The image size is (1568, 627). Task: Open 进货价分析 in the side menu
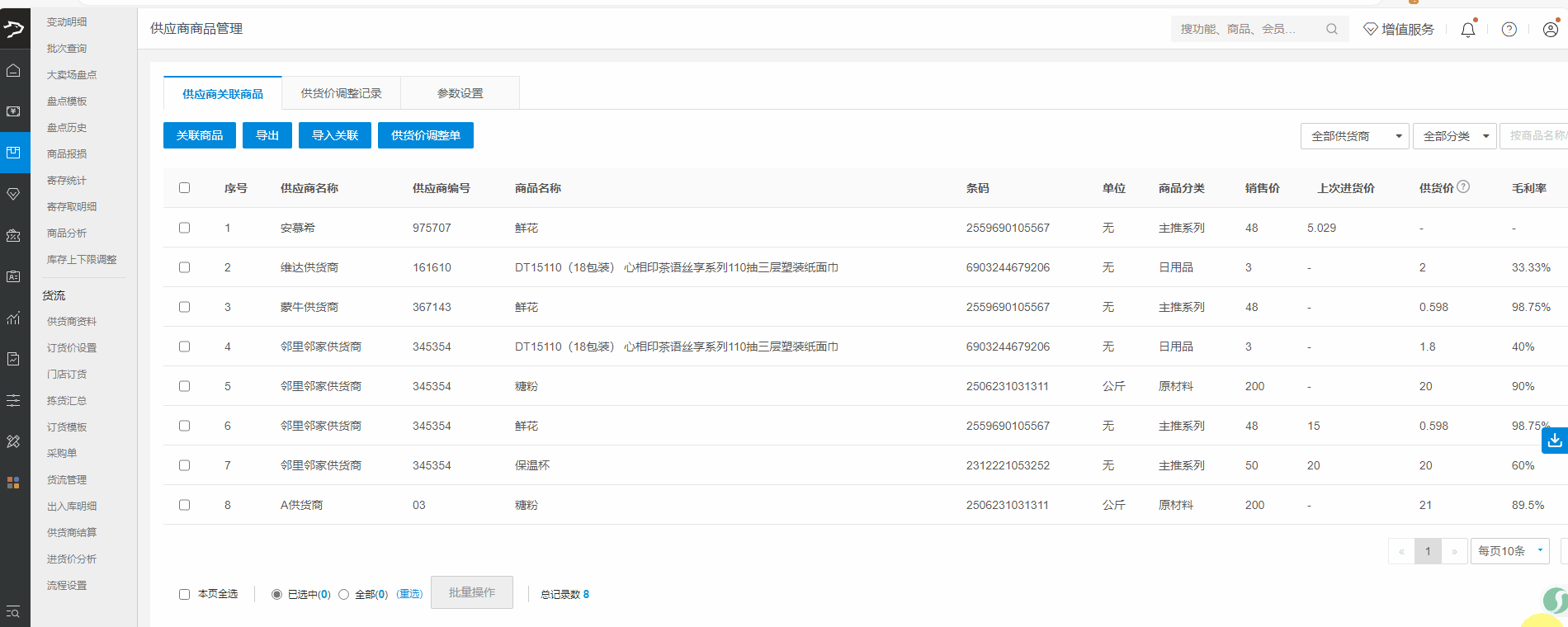click(x=72, y=559)
